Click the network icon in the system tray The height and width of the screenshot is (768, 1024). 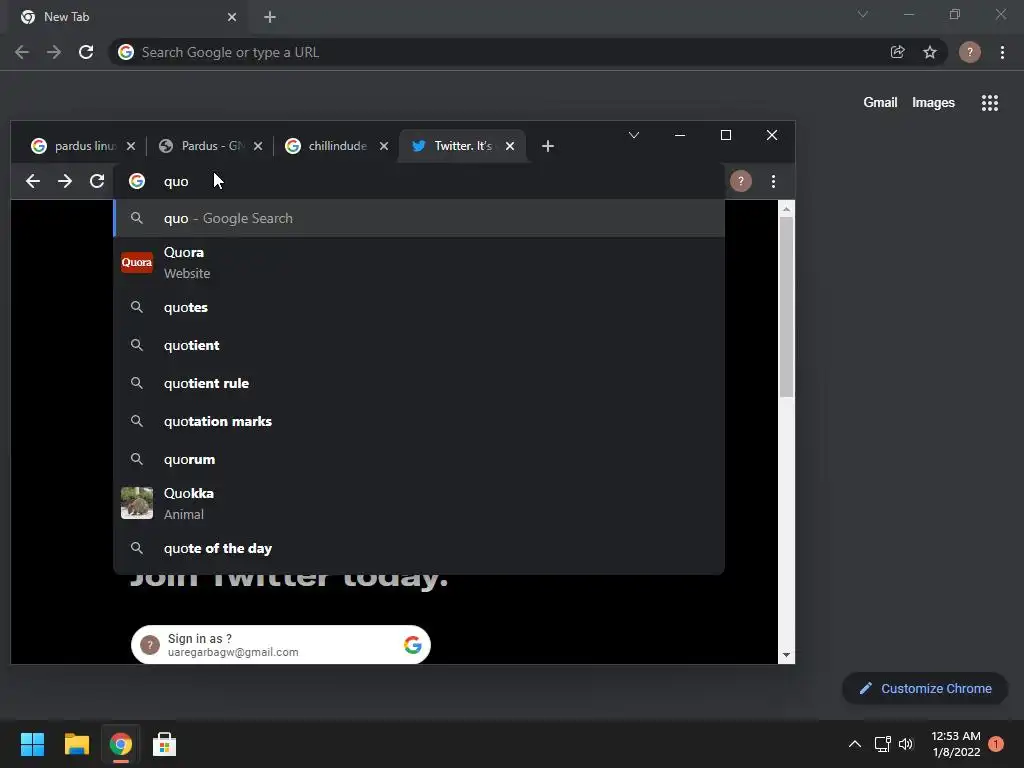(x=882, y=744)
